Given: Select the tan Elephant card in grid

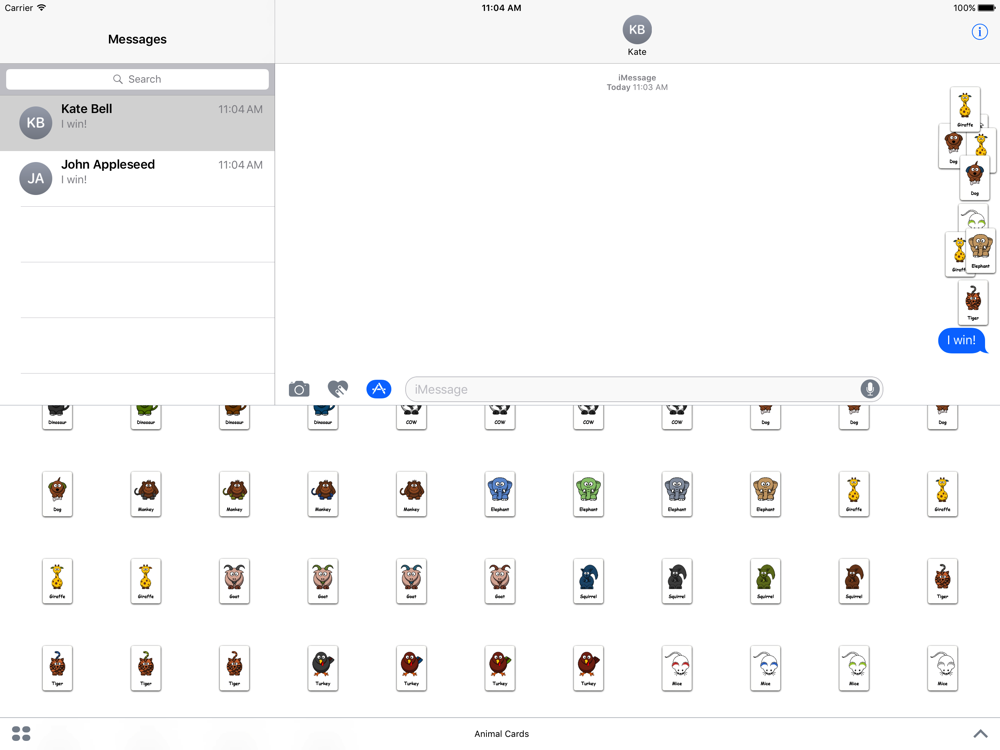Looking at the screenshot, I should click(765, 494).
